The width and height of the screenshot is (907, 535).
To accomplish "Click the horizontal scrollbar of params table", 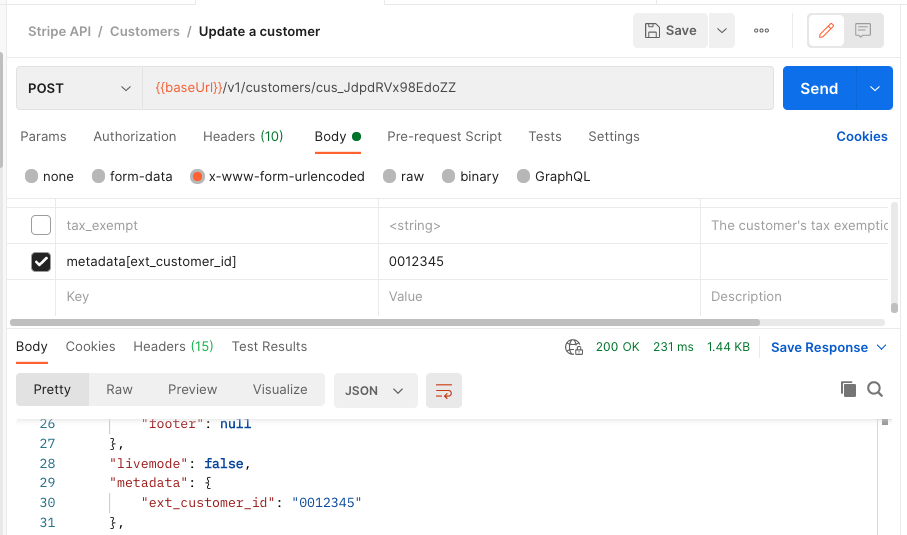I will (385, 322).
